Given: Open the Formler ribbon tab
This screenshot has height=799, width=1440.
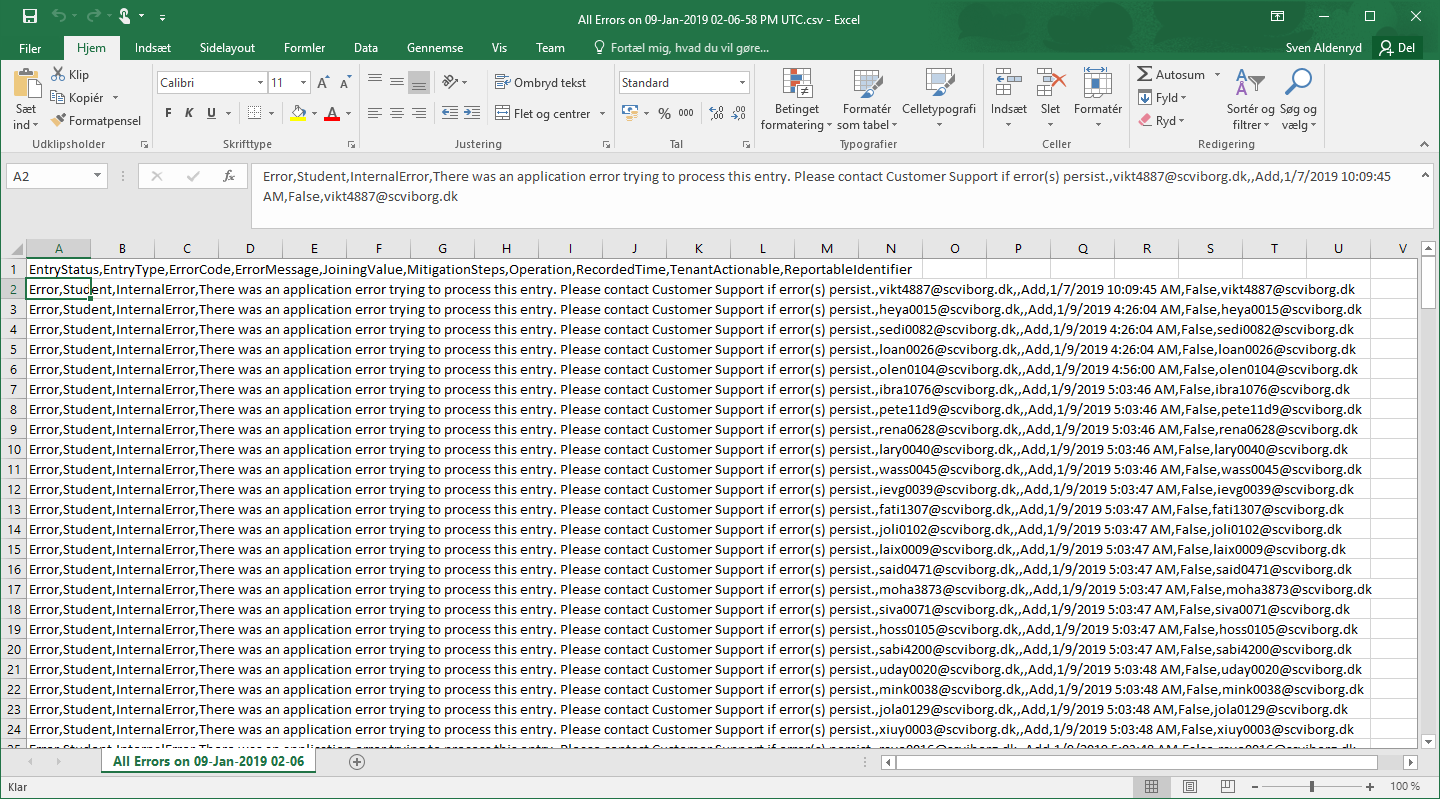Looking at the screenshot, I should 304,48.
